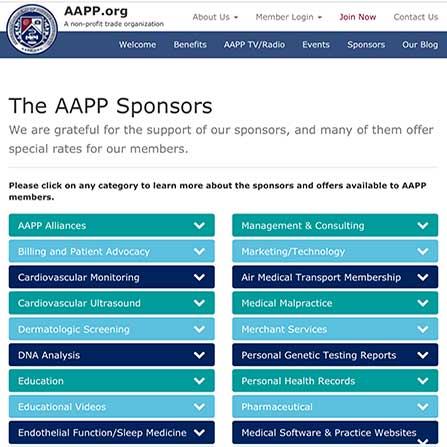Expand the Billing and Patient Advocacy category
This screenshot has height=447, width=447.
[x=112, y=251]
